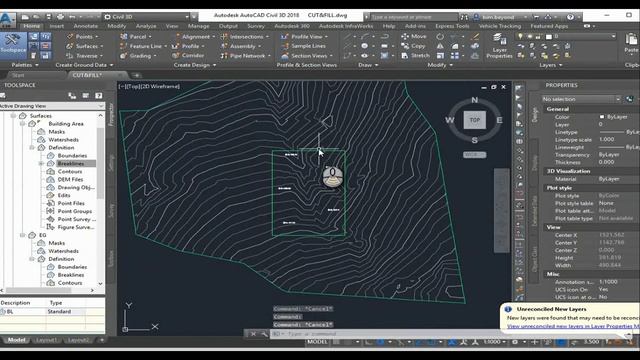Expand the Create Design panel
This screenshot has height=360, width=640.
pyautogui.click(x=195, y=65)
